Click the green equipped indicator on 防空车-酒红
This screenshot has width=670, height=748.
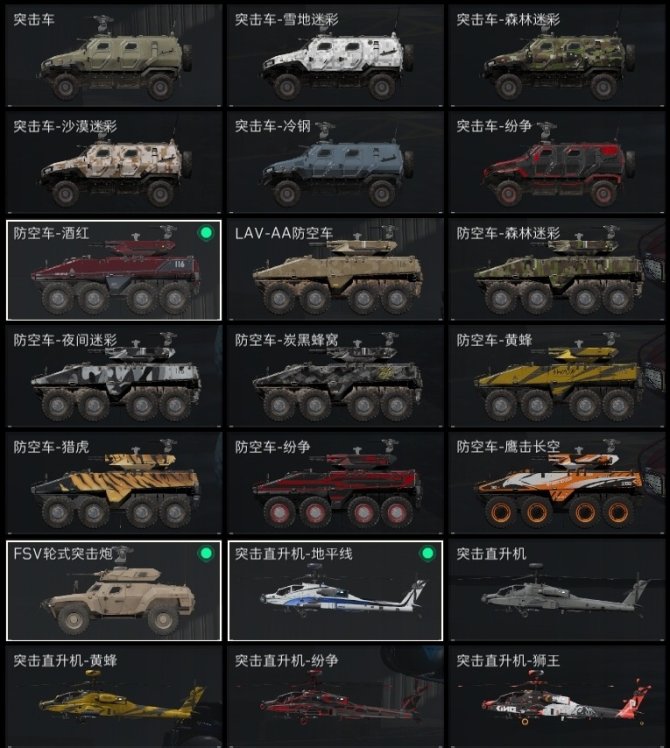[206, 233]
